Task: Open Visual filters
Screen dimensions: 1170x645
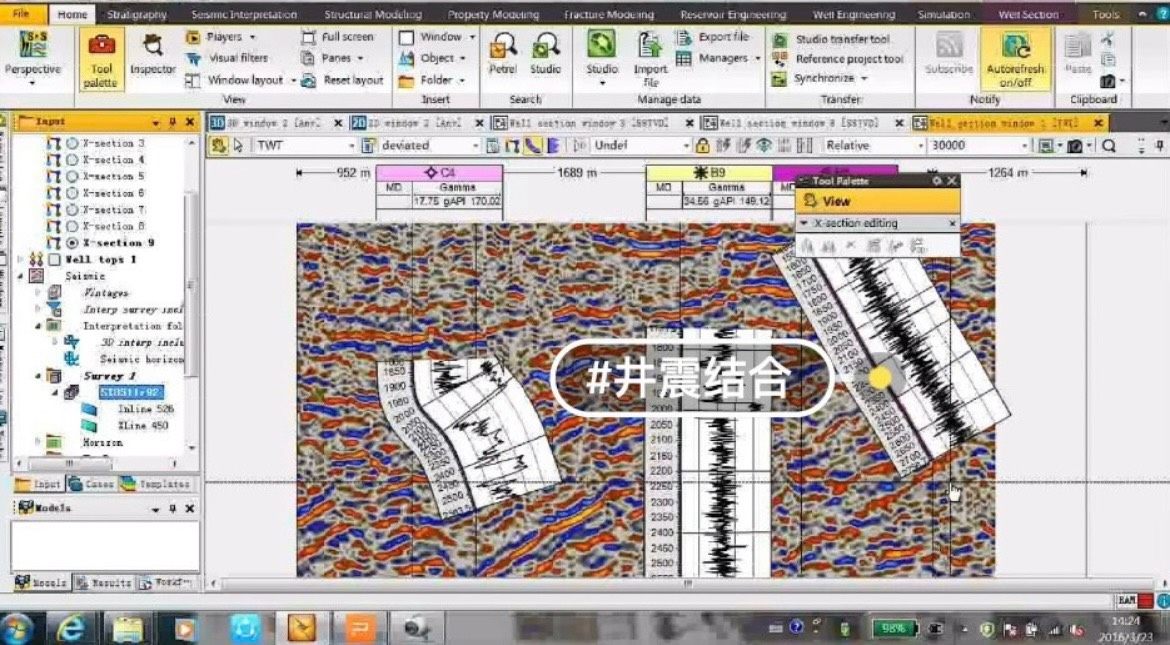Action: [227, 58]
